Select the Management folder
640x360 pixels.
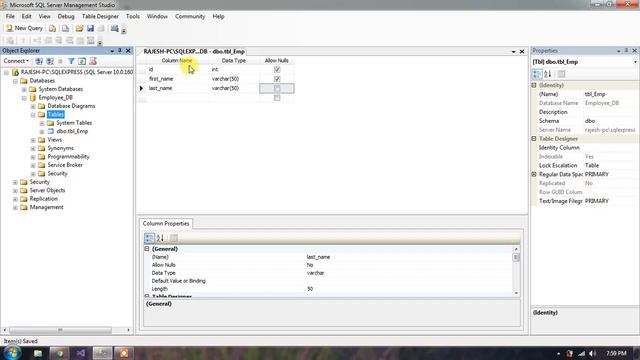click(x=47, y=207)
